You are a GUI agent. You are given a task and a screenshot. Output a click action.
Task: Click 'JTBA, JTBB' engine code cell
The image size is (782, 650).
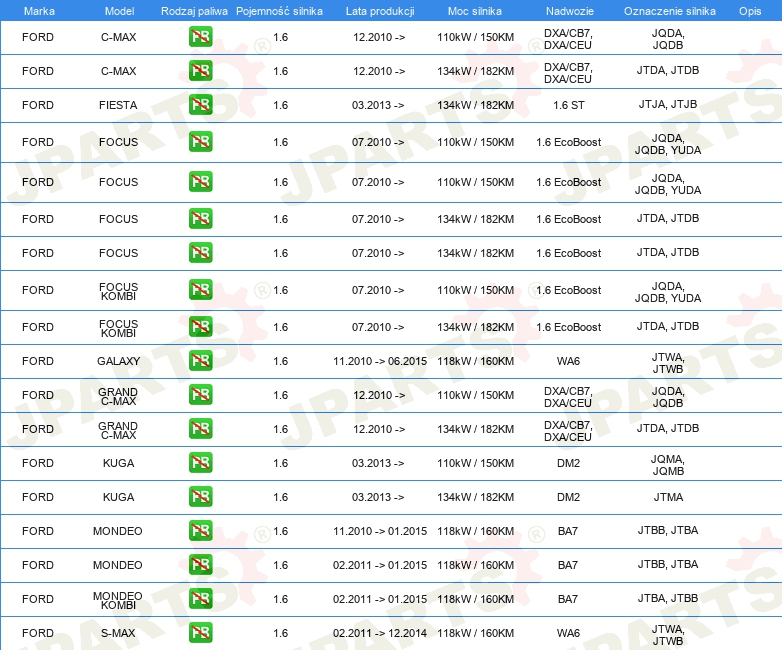(668, 598)
